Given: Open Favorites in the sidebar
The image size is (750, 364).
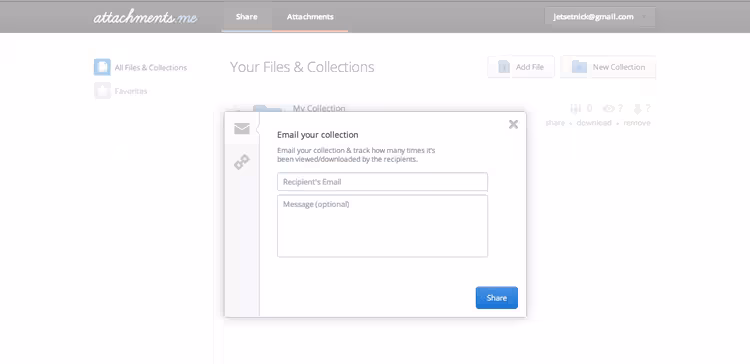Looking at the screenshot, I should point(131,91).
